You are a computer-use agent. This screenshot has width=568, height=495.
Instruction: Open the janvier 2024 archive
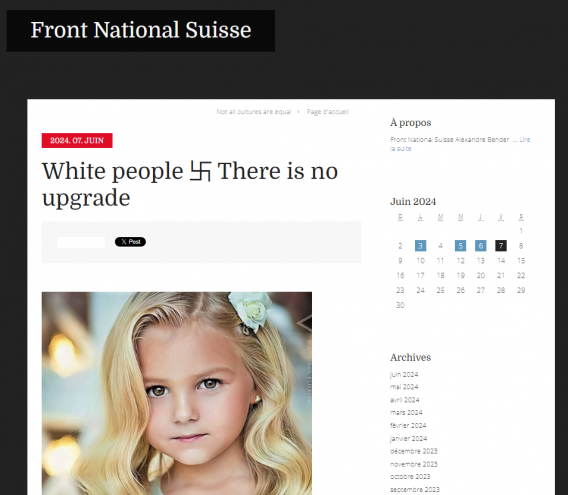(408, 438)
